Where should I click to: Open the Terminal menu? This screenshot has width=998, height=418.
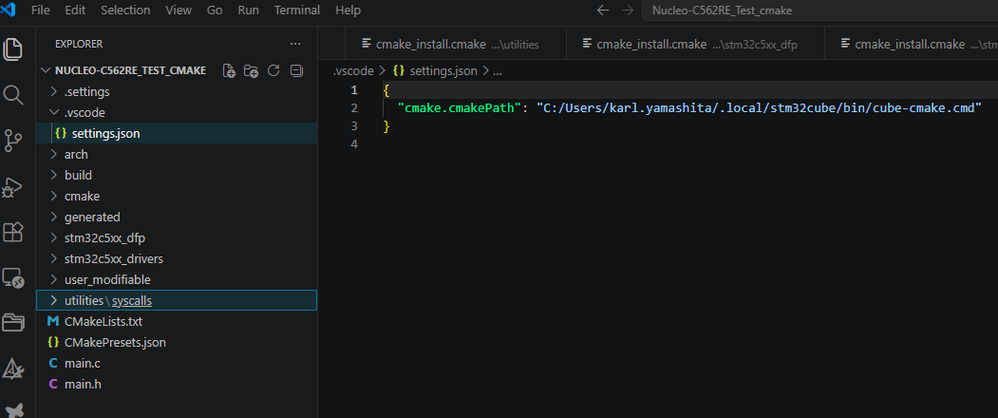tap(297, 10)
